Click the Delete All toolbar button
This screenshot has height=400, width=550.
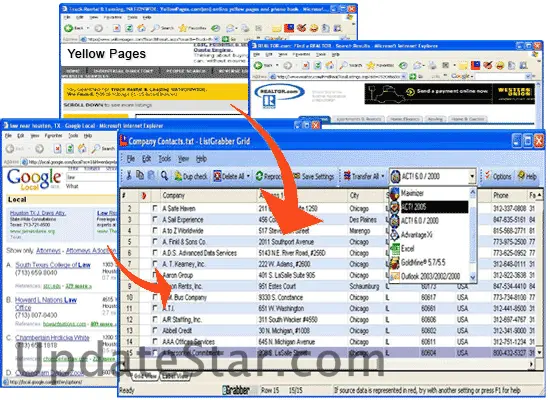(x=229, y=176)
